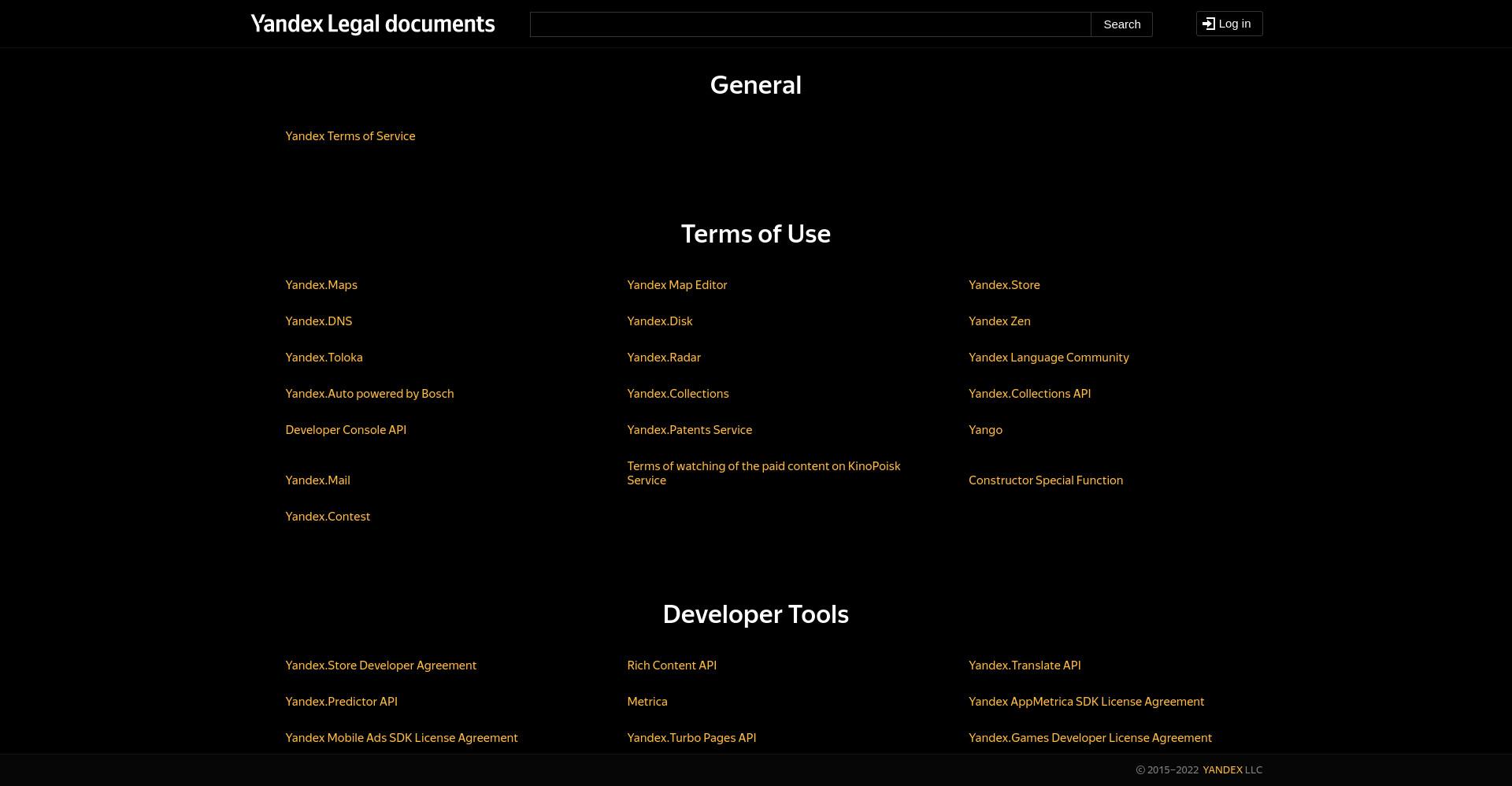Open Yandex.Auto powered by Bosch link

[x=369, y=394]
